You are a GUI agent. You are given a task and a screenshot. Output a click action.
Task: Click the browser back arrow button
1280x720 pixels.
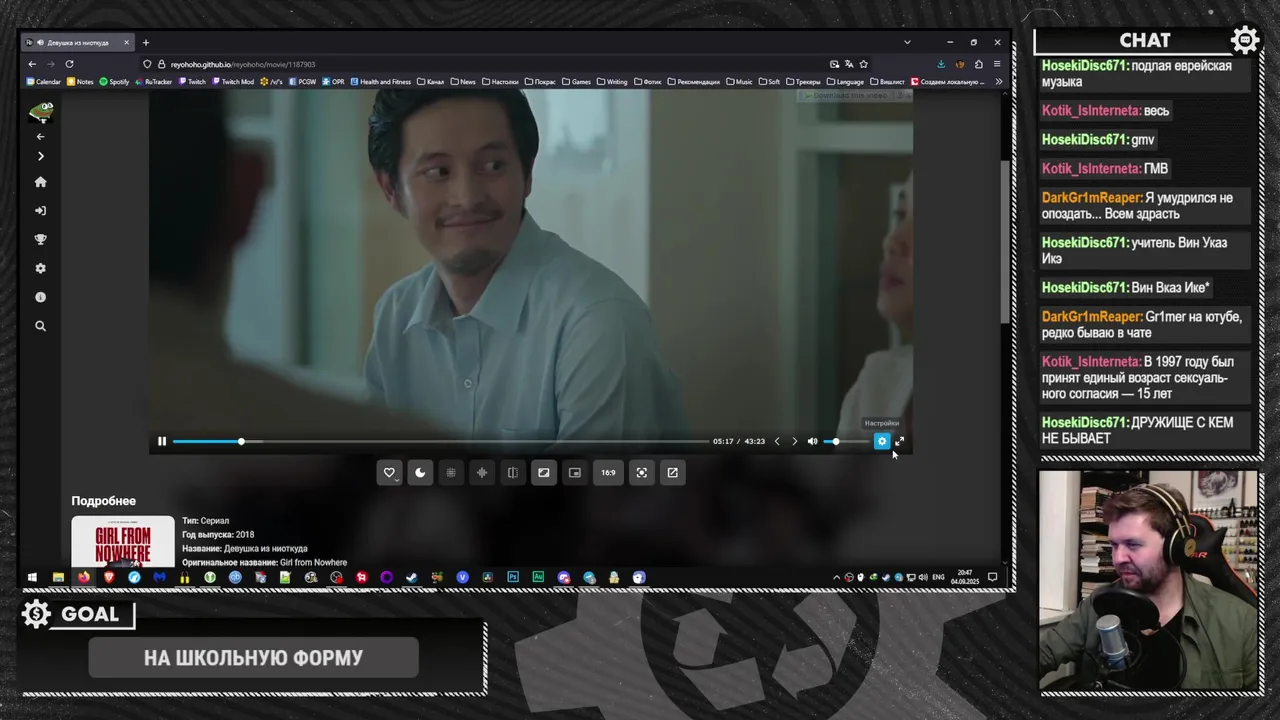click(x=32, y=64)
